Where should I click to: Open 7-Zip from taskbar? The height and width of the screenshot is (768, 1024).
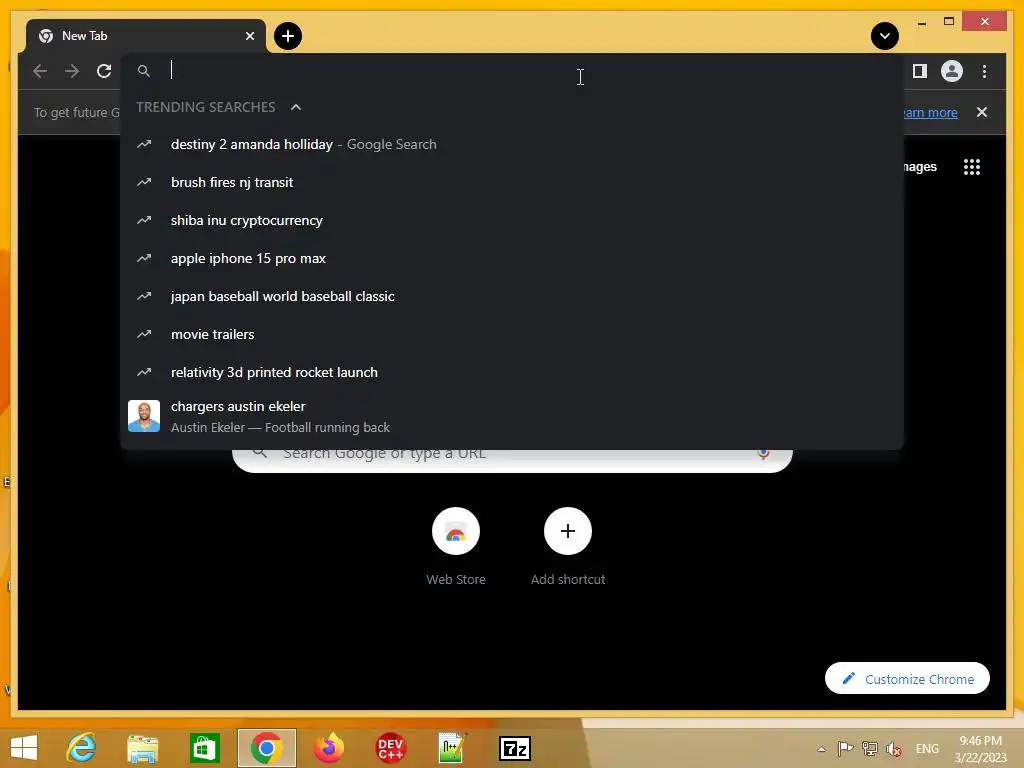click(x=515, y=748)
